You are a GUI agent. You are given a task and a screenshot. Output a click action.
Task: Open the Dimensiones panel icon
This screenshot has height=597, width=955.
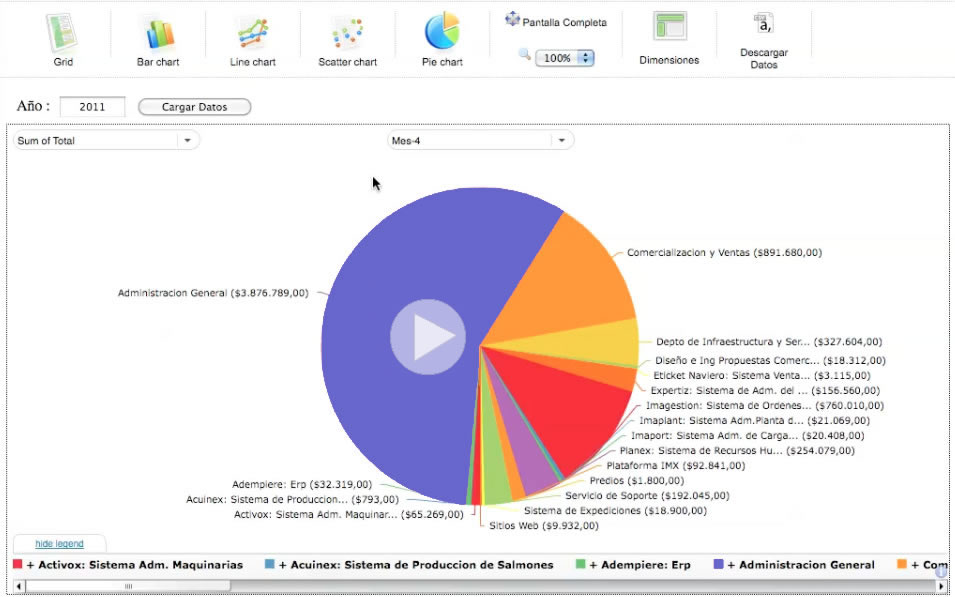[x=670, y=27]
